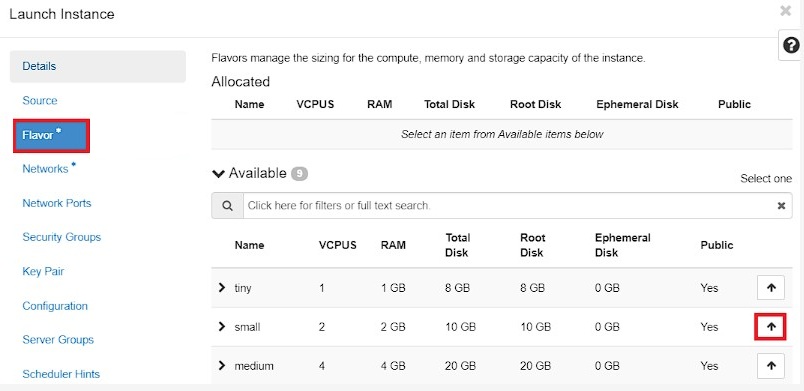This screenshot has height=391, width=804.
Task: Click the 'tiny' flavor name
Action: pyautogui.click(x=243, y=288)
